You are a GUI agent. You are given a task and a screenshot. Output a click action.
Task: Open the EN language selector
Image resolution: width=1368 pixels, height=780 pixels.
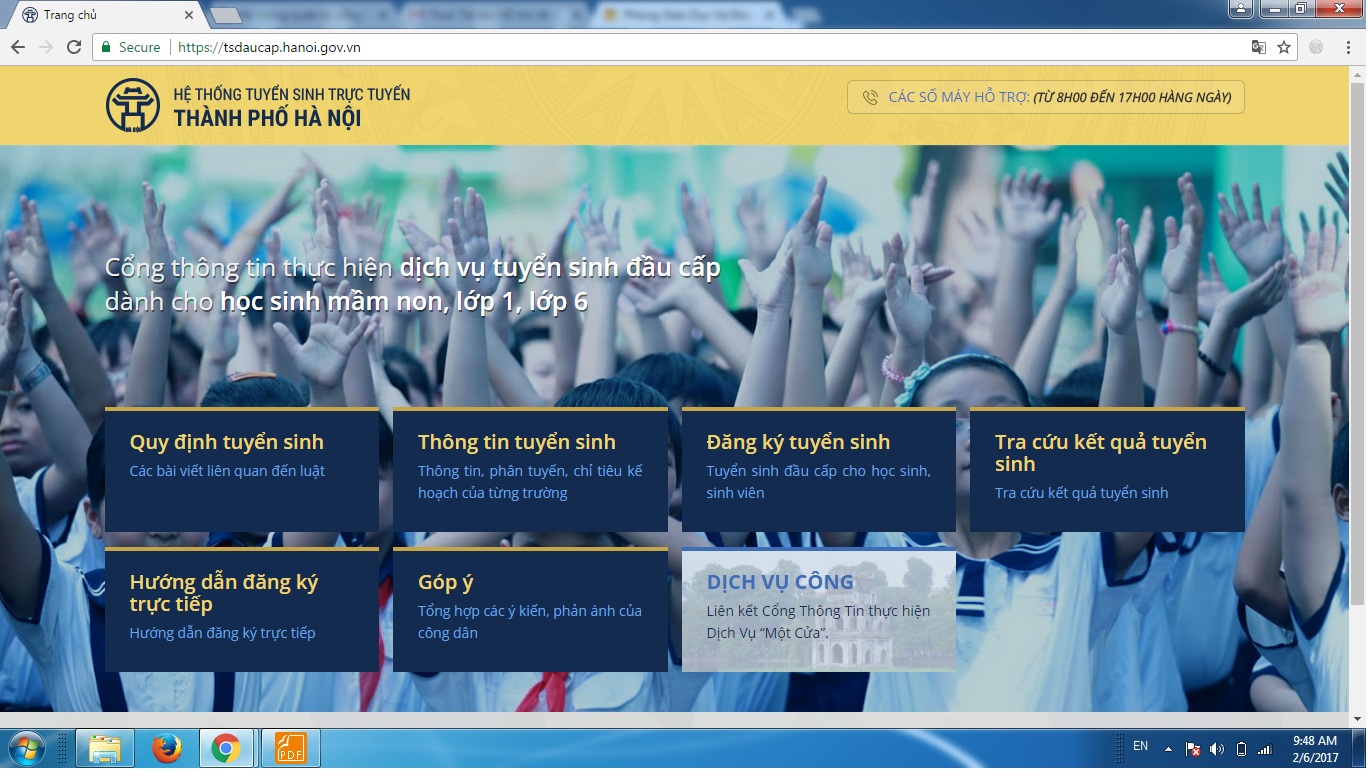pos(1140,746)
